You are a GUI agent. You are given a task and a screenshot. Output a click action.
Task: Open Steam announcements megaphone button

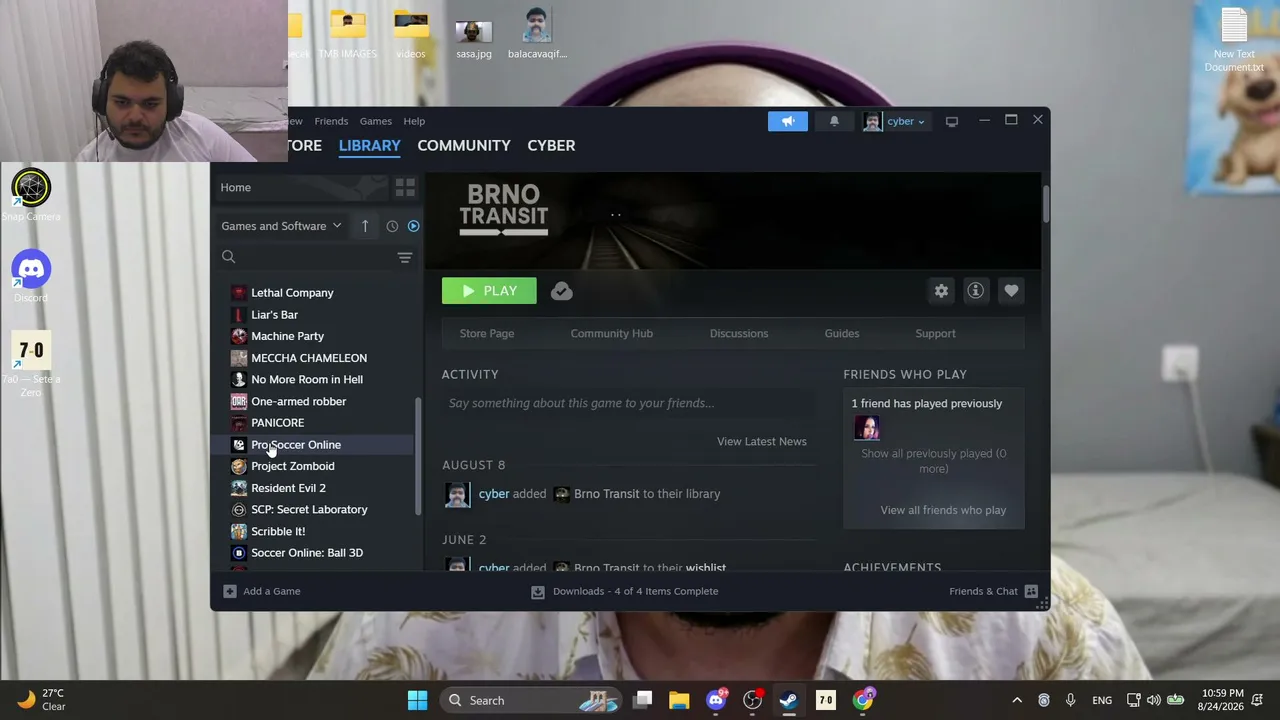point(788,121)
